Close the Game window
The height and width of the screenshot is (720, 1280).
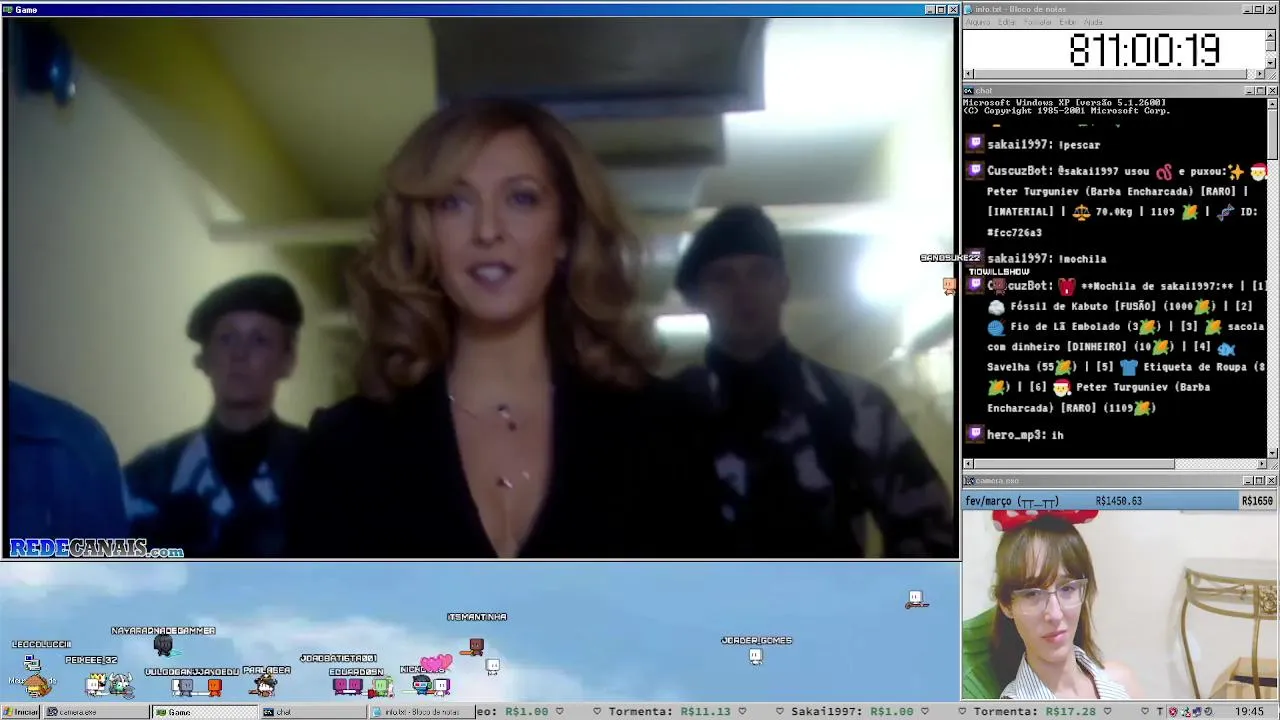952,10
